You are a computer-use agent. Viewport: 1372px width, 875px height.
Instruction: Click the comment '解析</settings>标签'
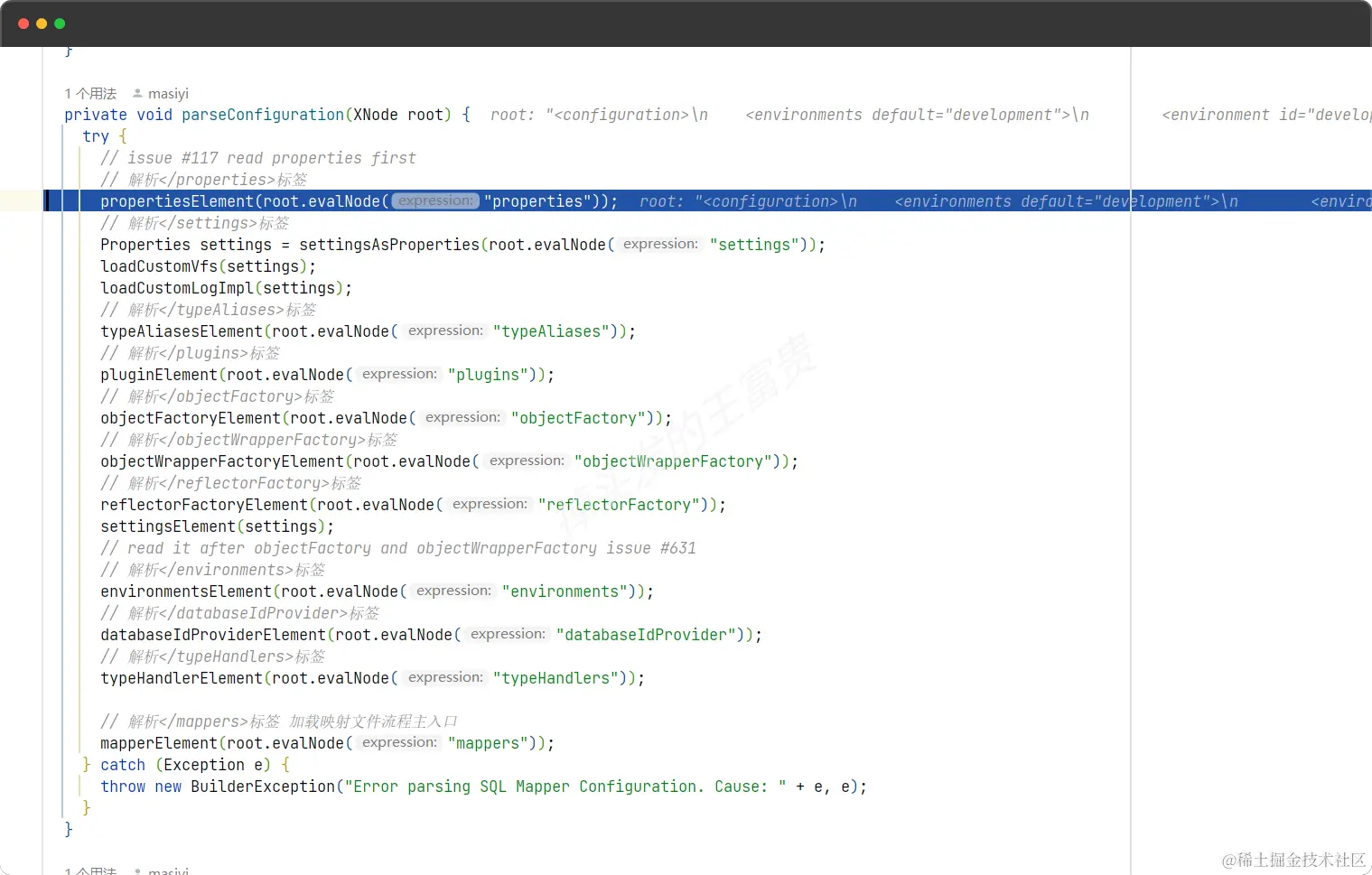tap(195, 223)
